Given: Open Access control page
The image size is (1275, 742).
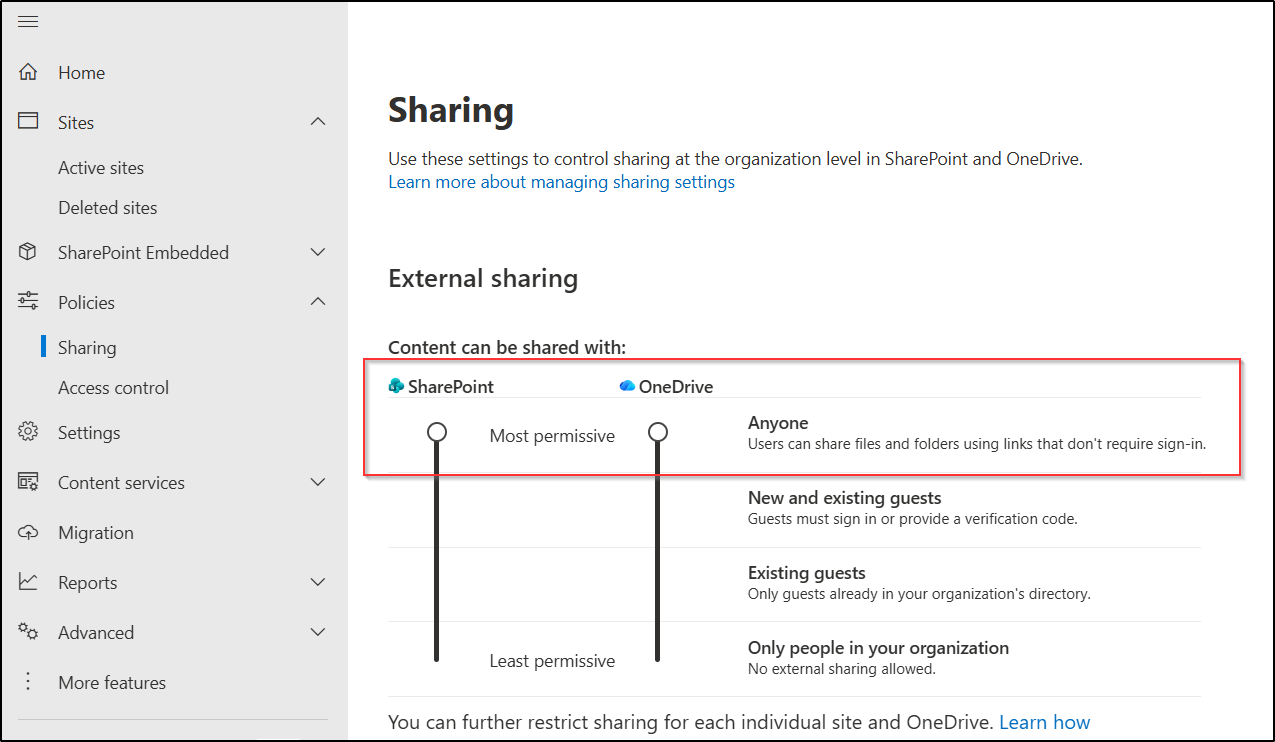Looking at the screenshot, I should point(114,387).
